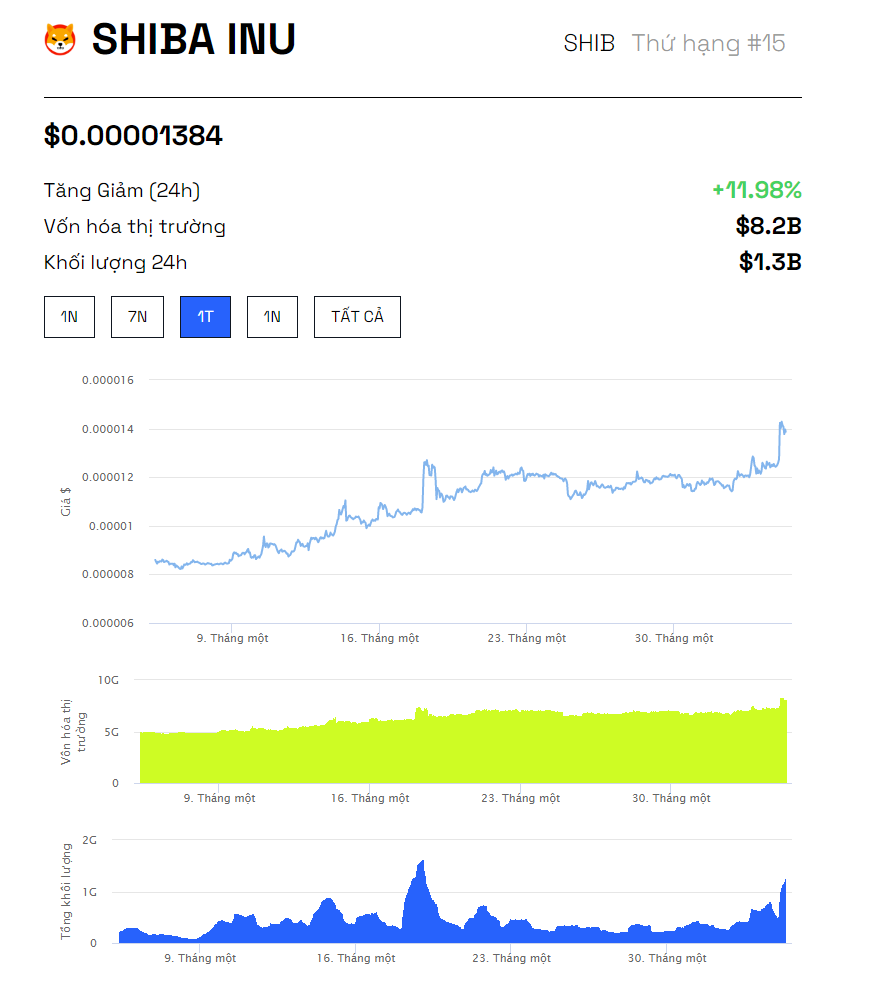
Task: Click "23. Tháng một" under the volume chart
Action: [x=511, y=958]
